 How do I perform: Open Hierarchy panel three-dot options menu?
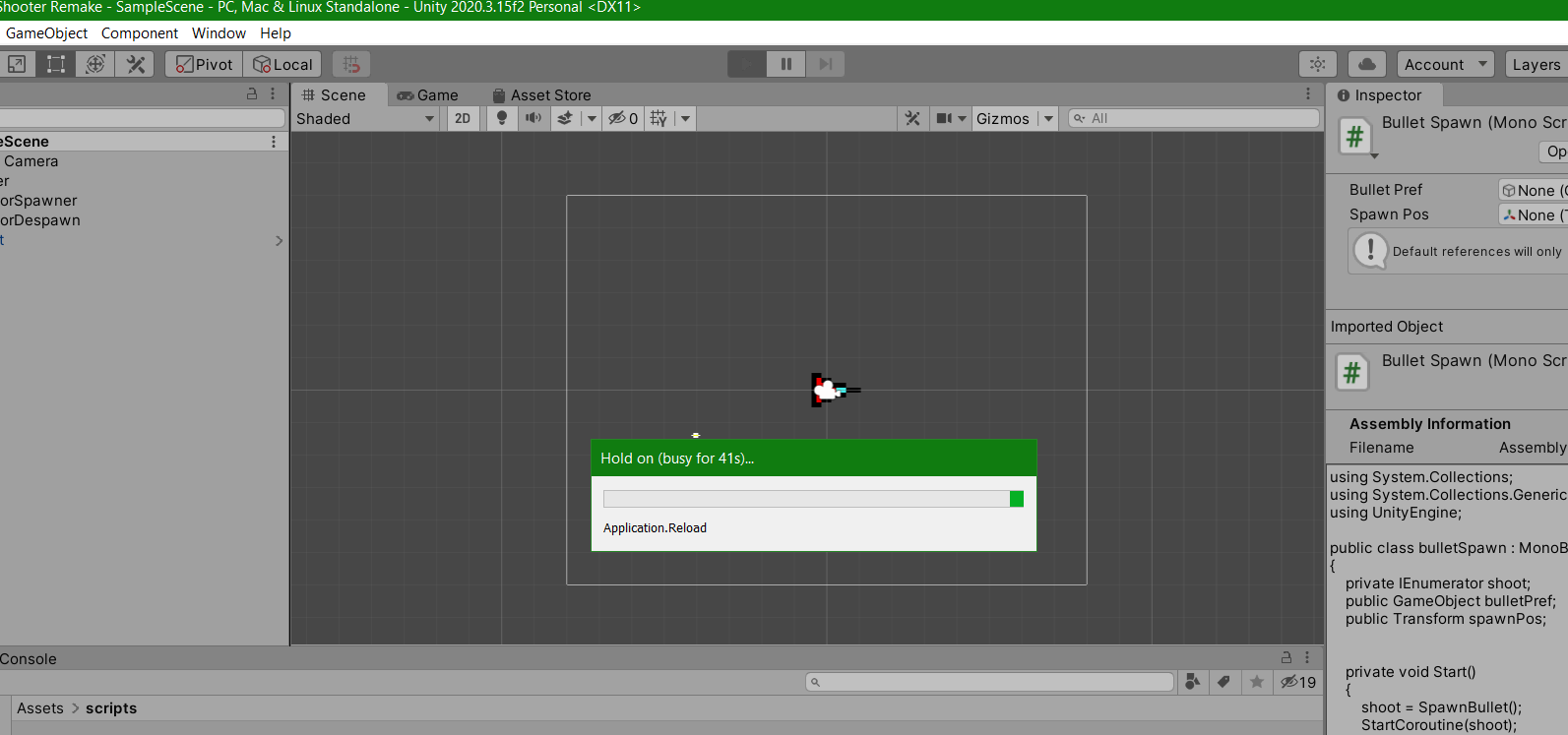coord(273,93)
